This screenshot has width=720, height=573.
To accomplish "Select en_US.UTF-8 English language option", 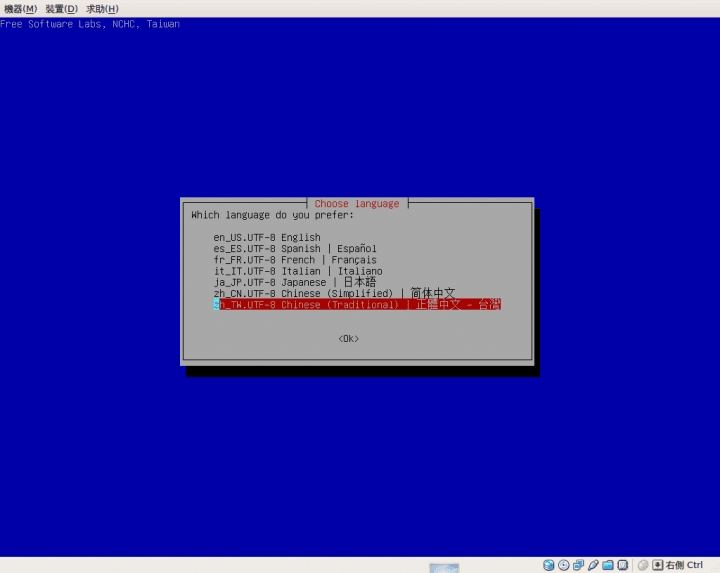I will coord(267,237).
